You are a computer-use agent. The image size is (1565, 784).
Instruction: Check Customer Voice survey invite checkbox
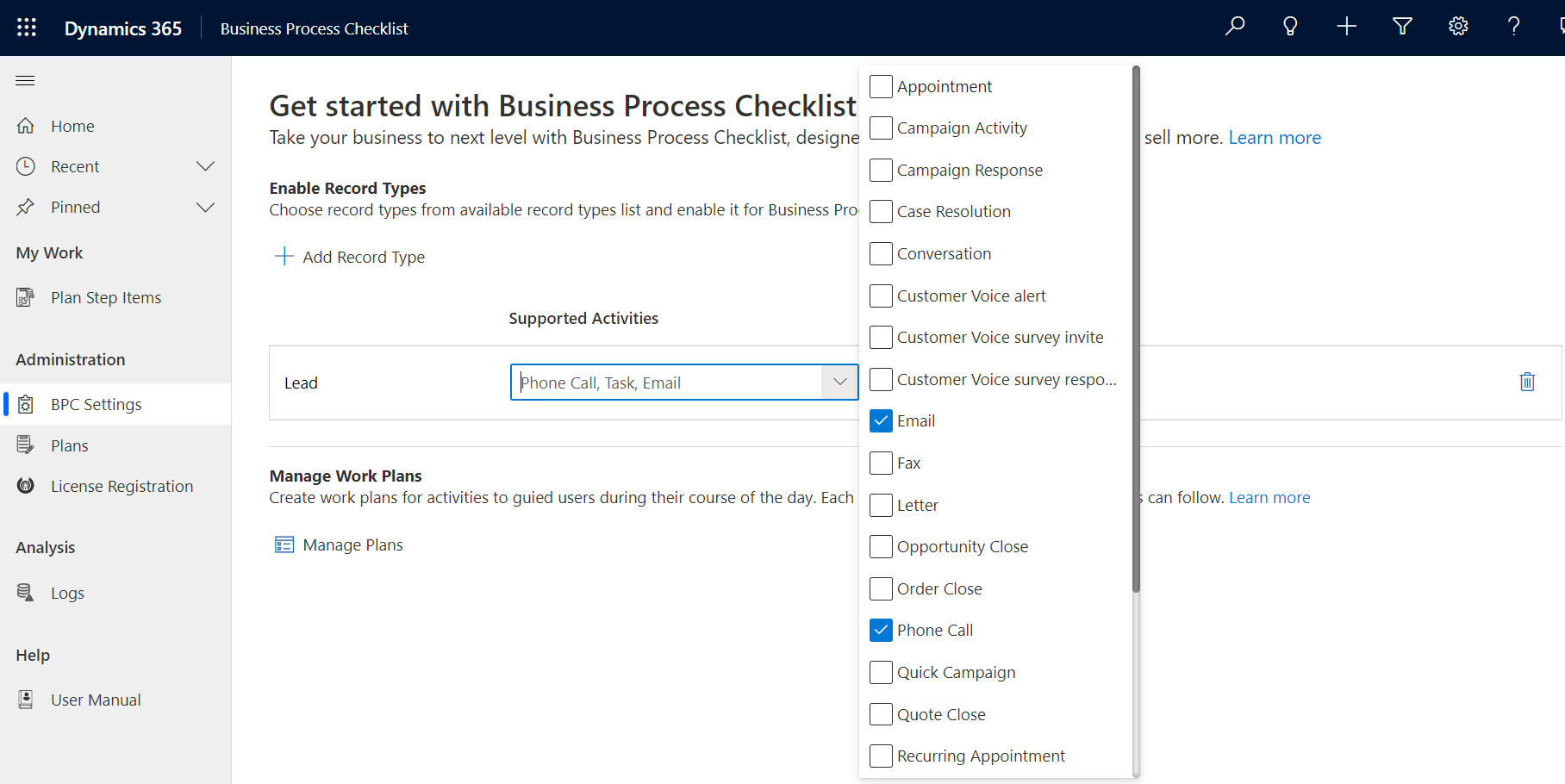[881, 337]
